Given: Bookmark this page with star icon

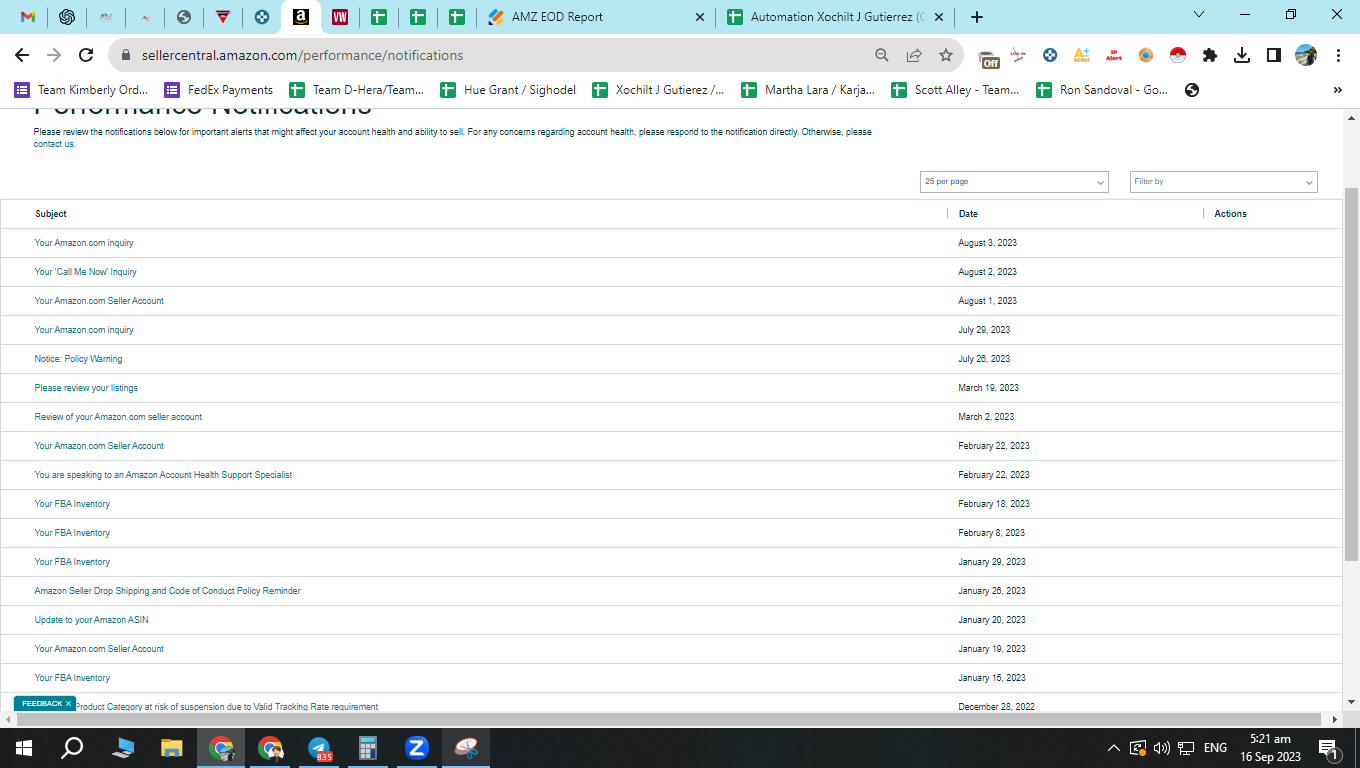Looking at the screenshot, I should [x=946, y=55].
